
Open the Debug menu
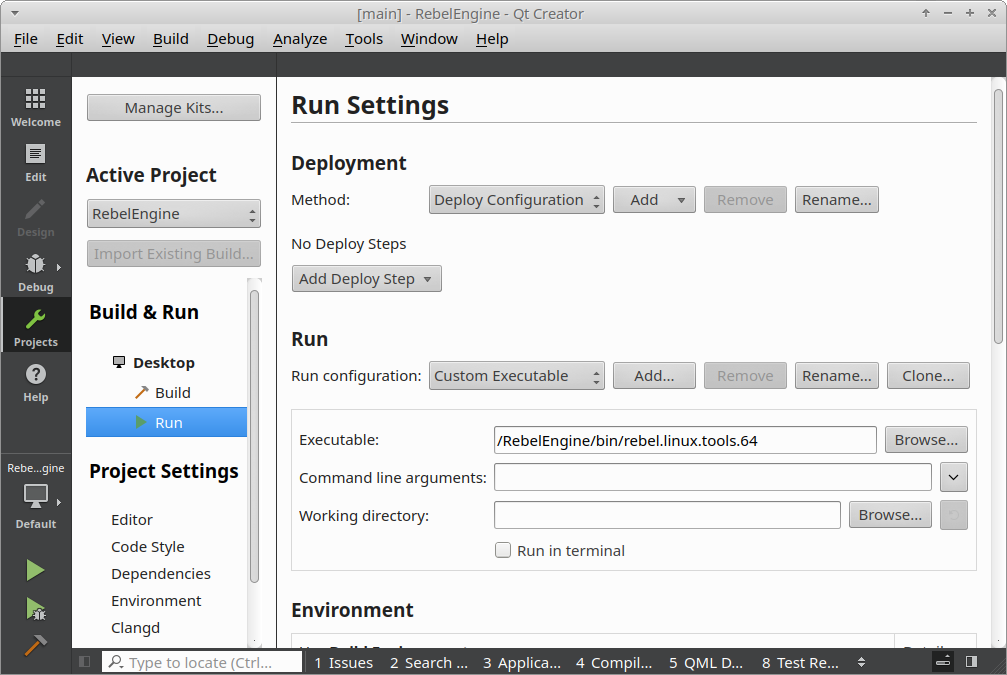click(231, 39)
